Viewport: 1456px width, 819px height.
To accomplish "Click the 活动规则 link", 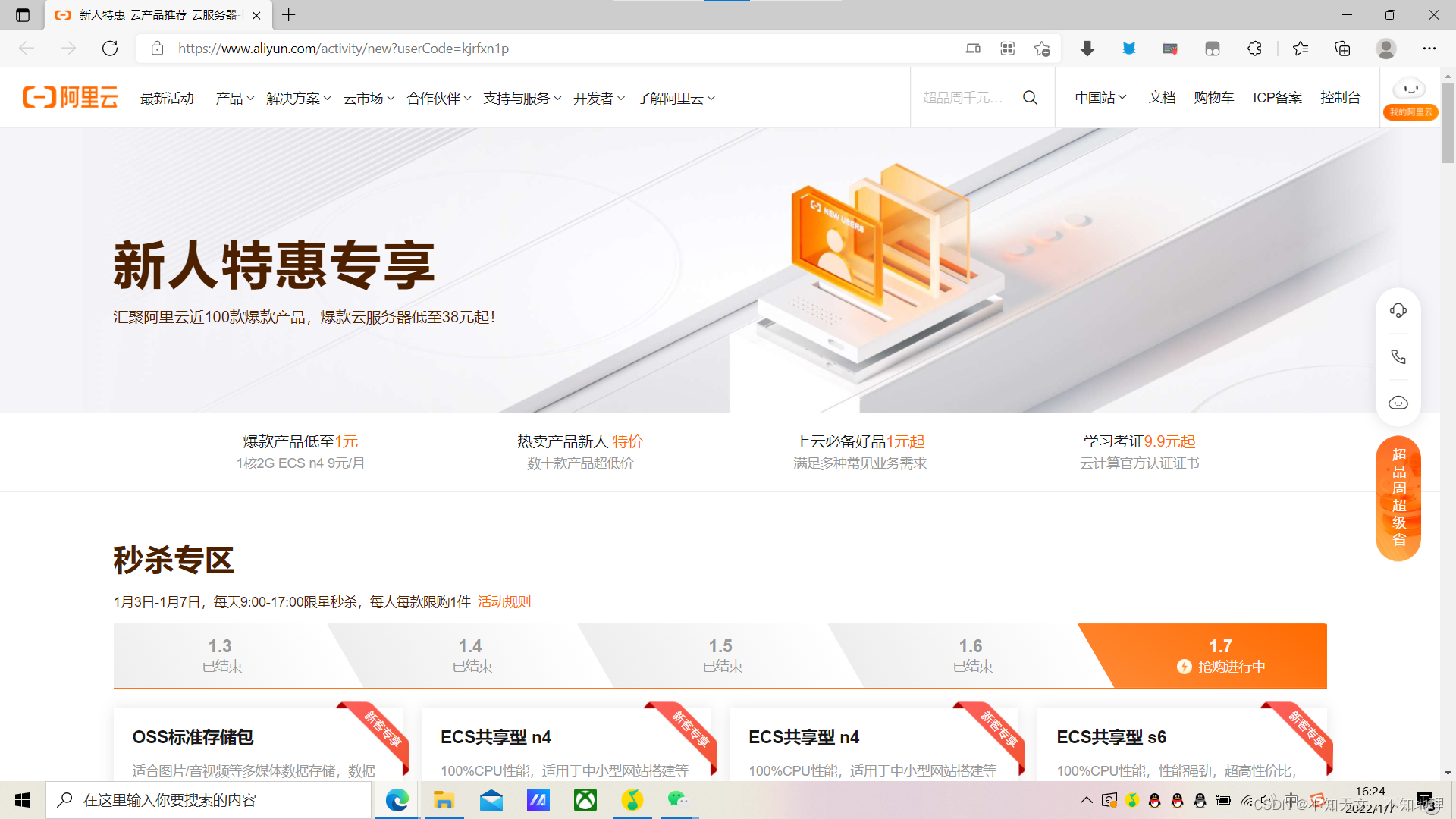I will (x=504, y=602).
